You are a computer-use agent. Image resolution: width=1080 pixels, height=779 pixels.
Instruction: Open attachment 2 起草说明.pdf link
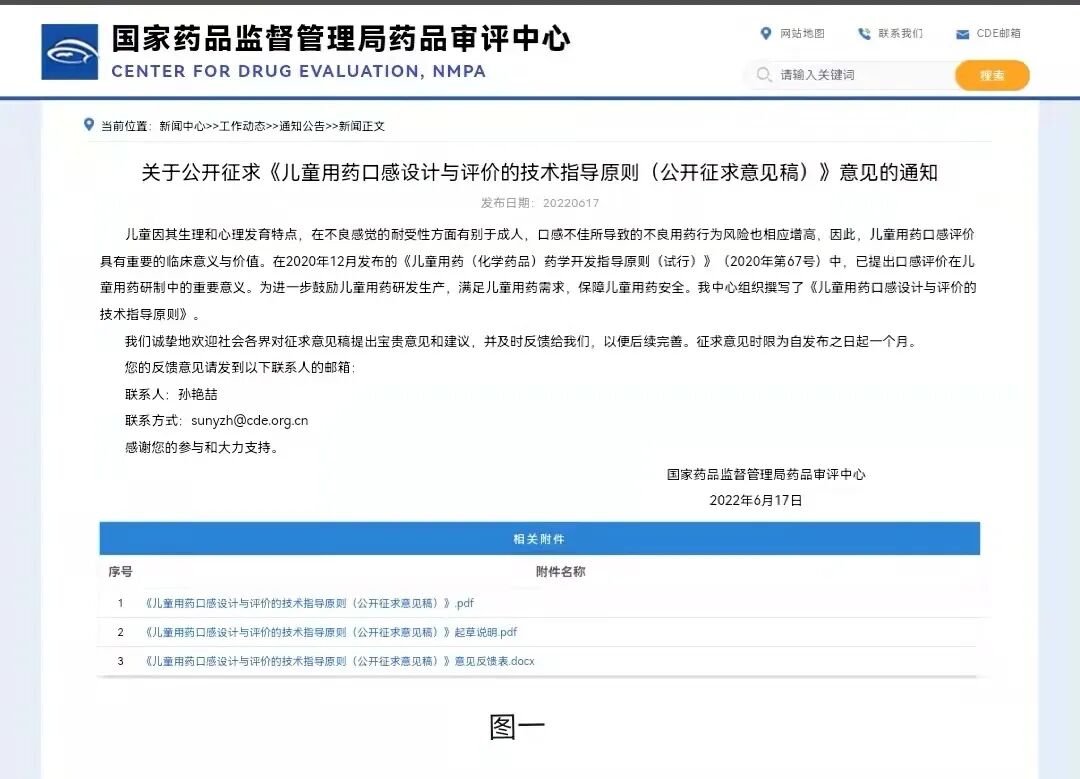tap(331, 632)
